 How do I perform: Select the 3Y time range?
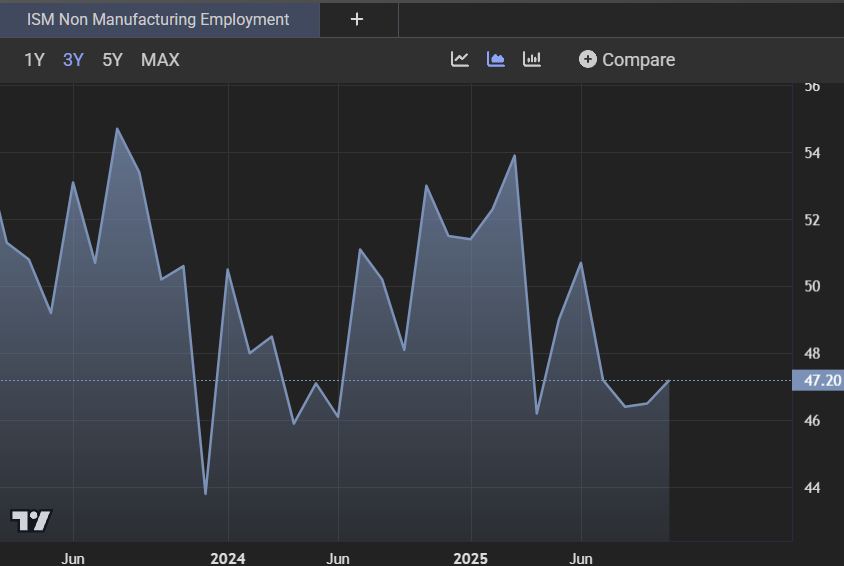tap(73, 60)
